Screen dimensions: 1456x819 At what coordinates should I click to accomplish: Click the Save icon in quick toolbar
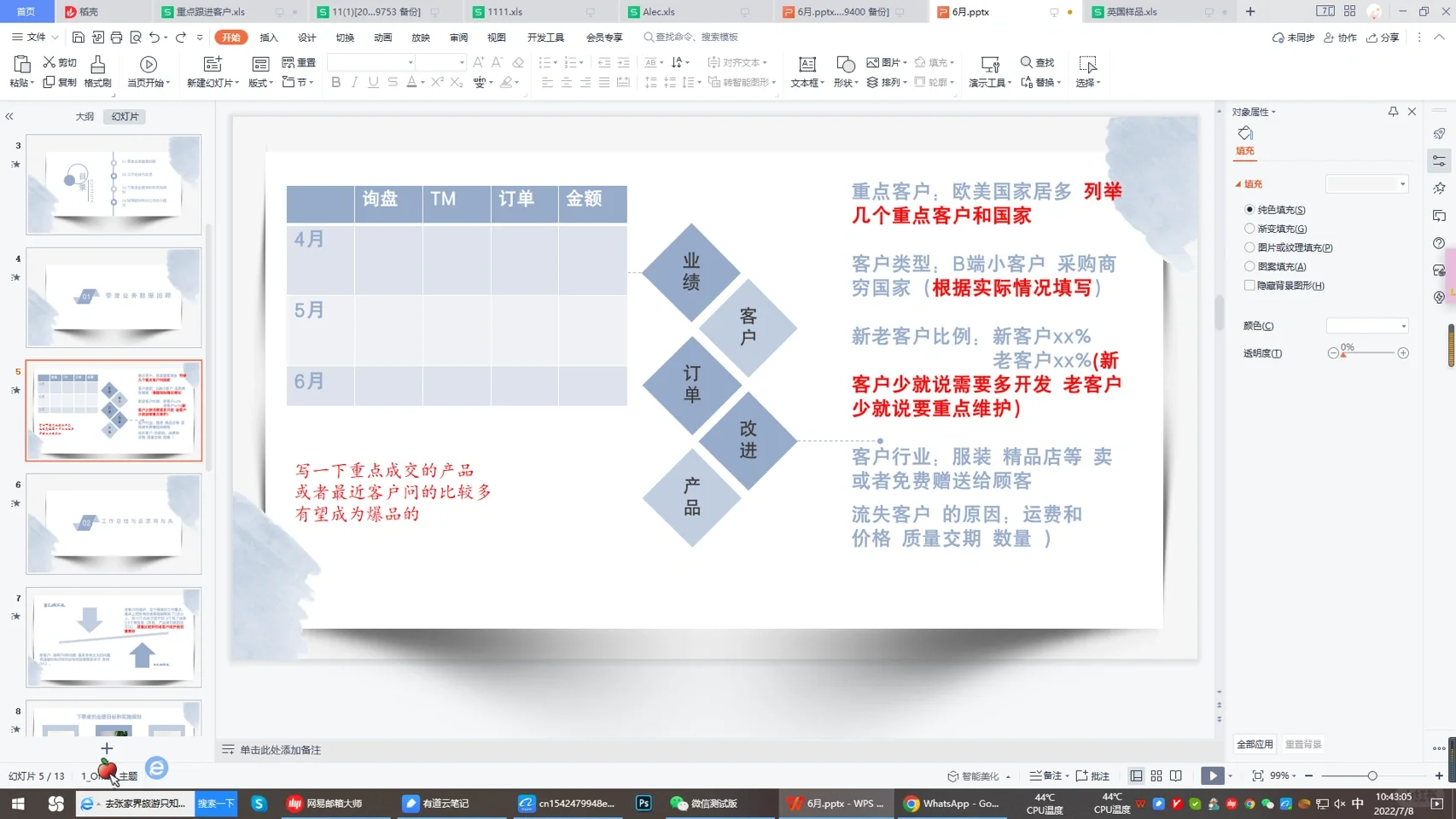click(78, 38)
